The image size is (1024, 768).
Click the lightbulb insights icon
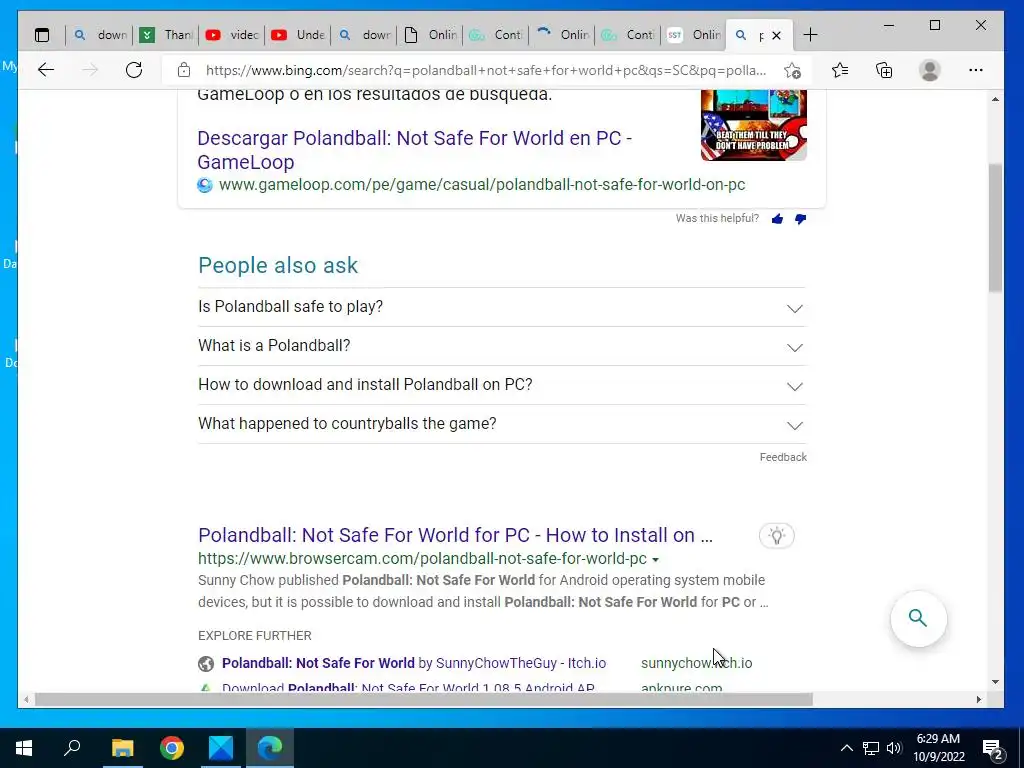pyautogui.click(x=776, y=536)
